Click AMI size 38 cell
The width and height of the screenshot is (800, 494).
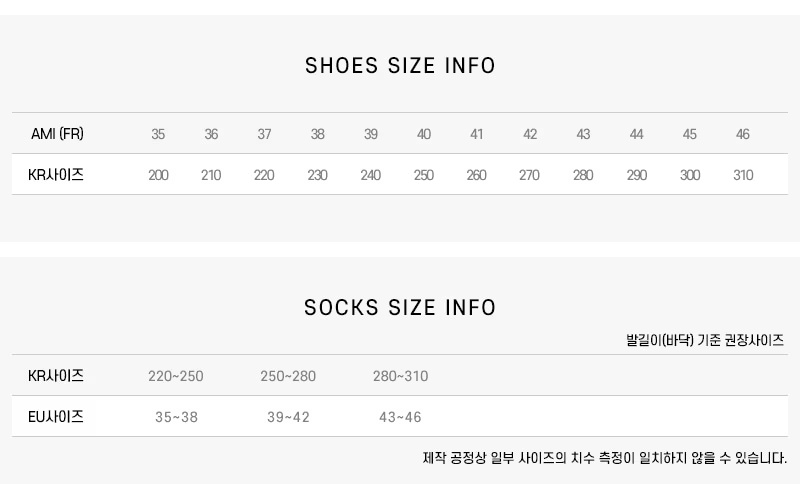pos(317,134)
